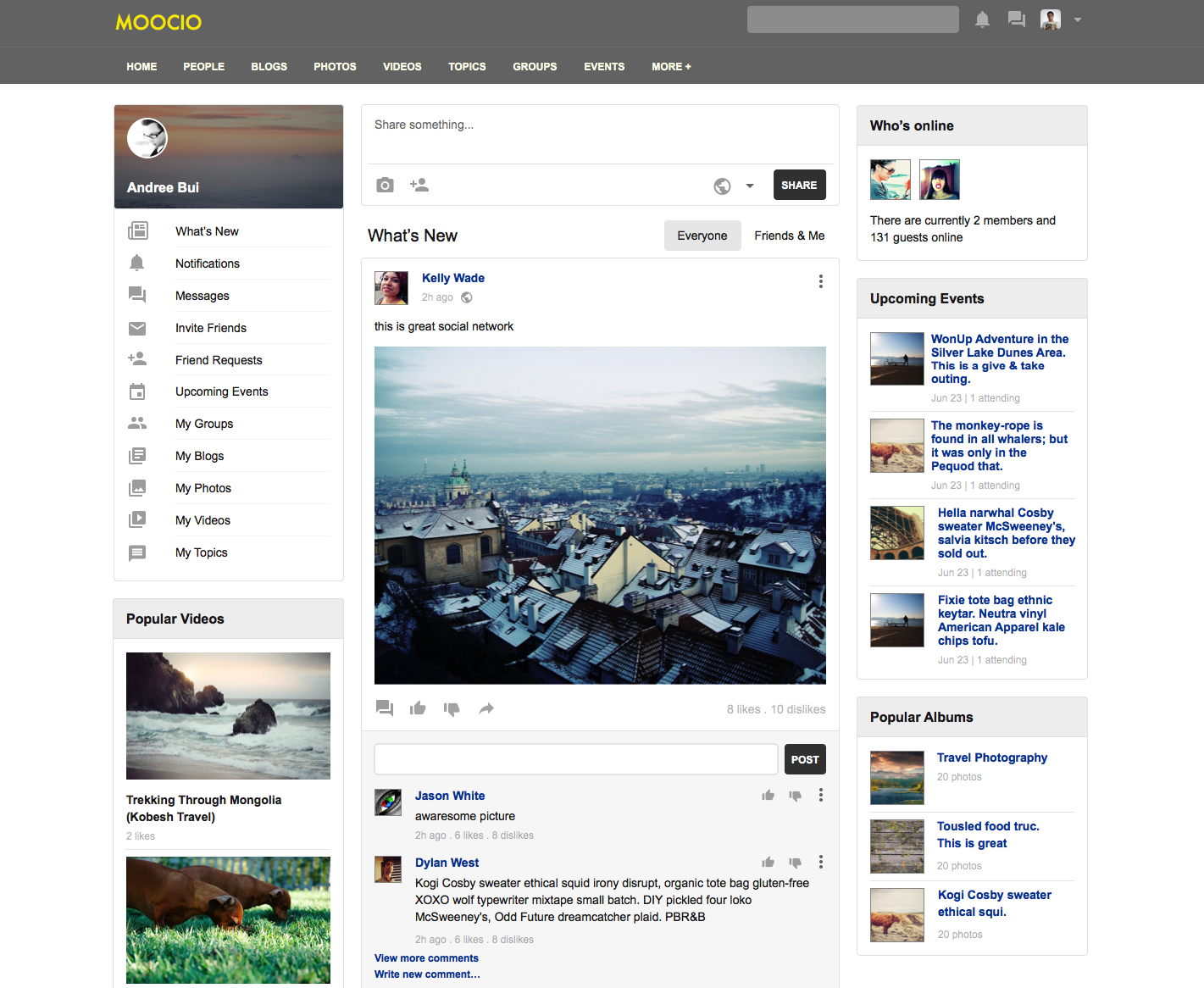Open the user avatar in top bar

pyautogui.click(x=1051, y=19)
